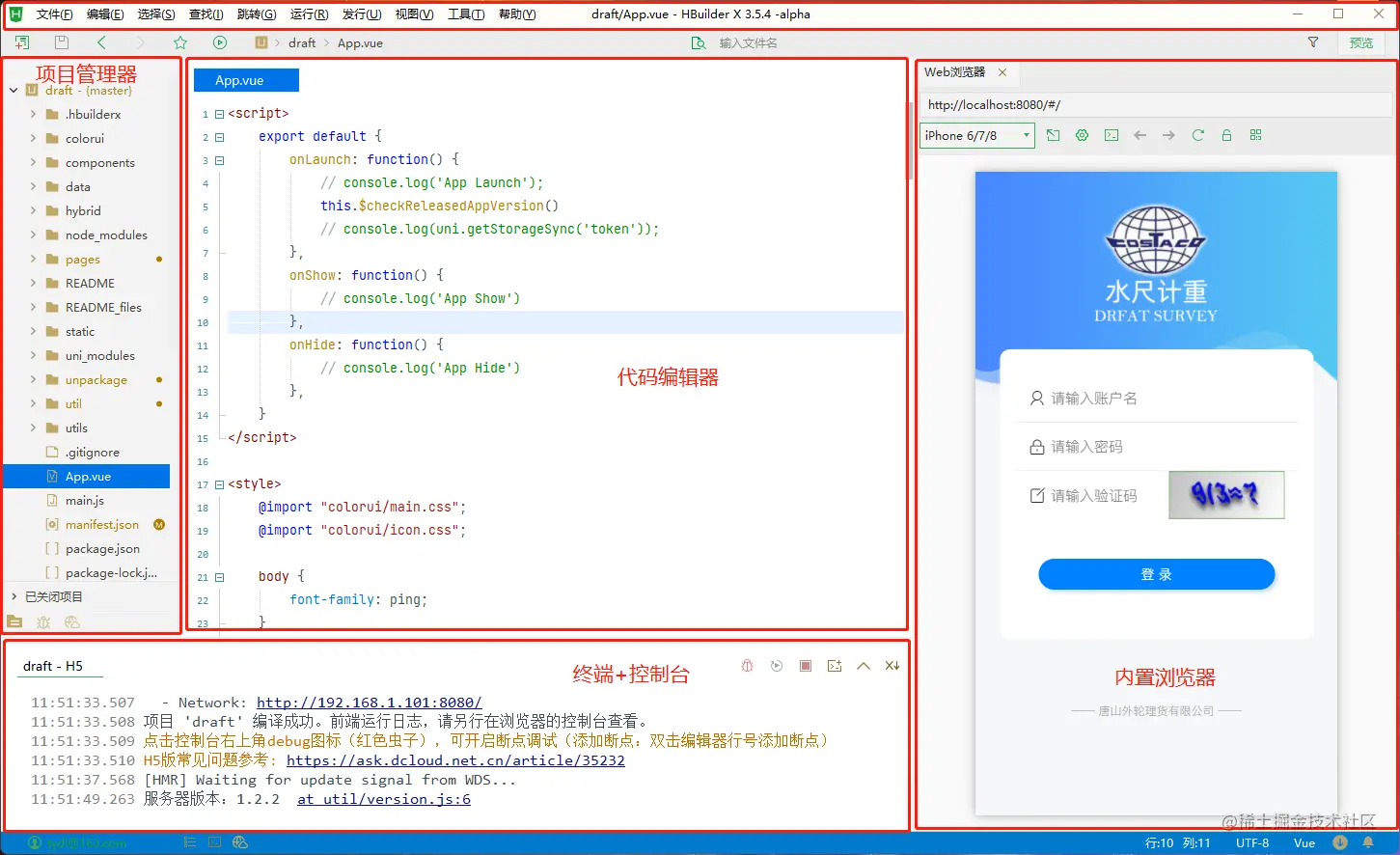Expand the uni_modules folder
The width and height of the screenshot is (1400, 855).
click(x=33, y=355)
